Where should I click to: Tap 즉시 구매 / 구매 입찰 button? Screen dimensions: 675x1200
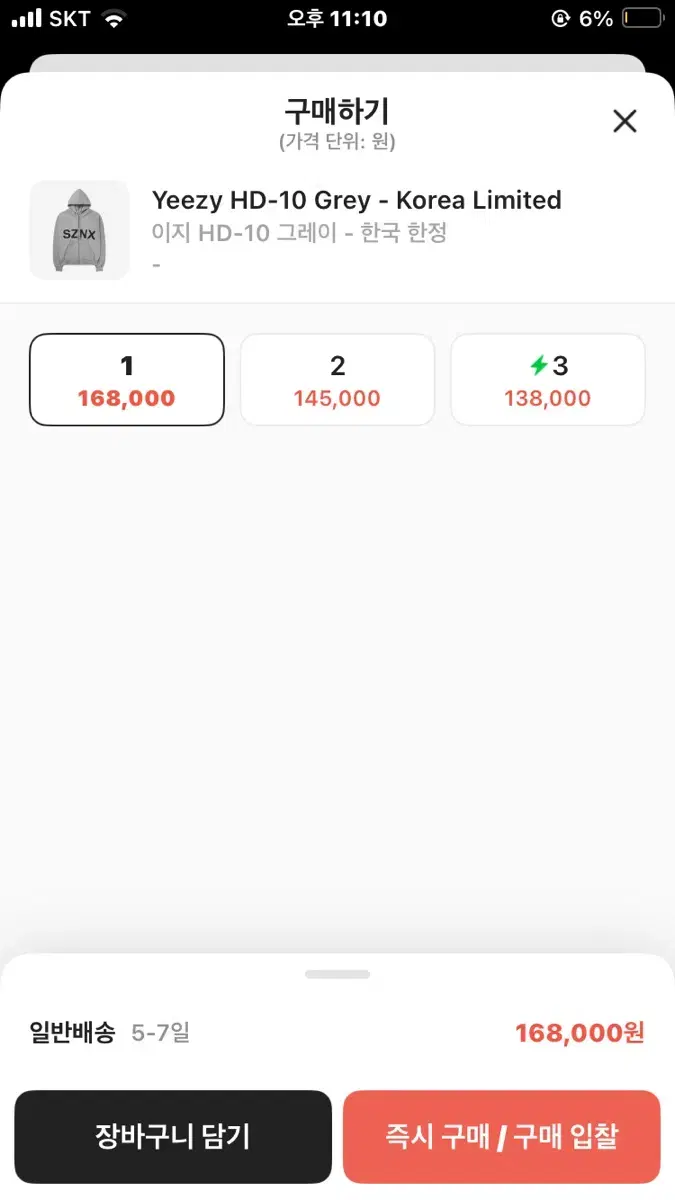click(x=501, y=1137)
